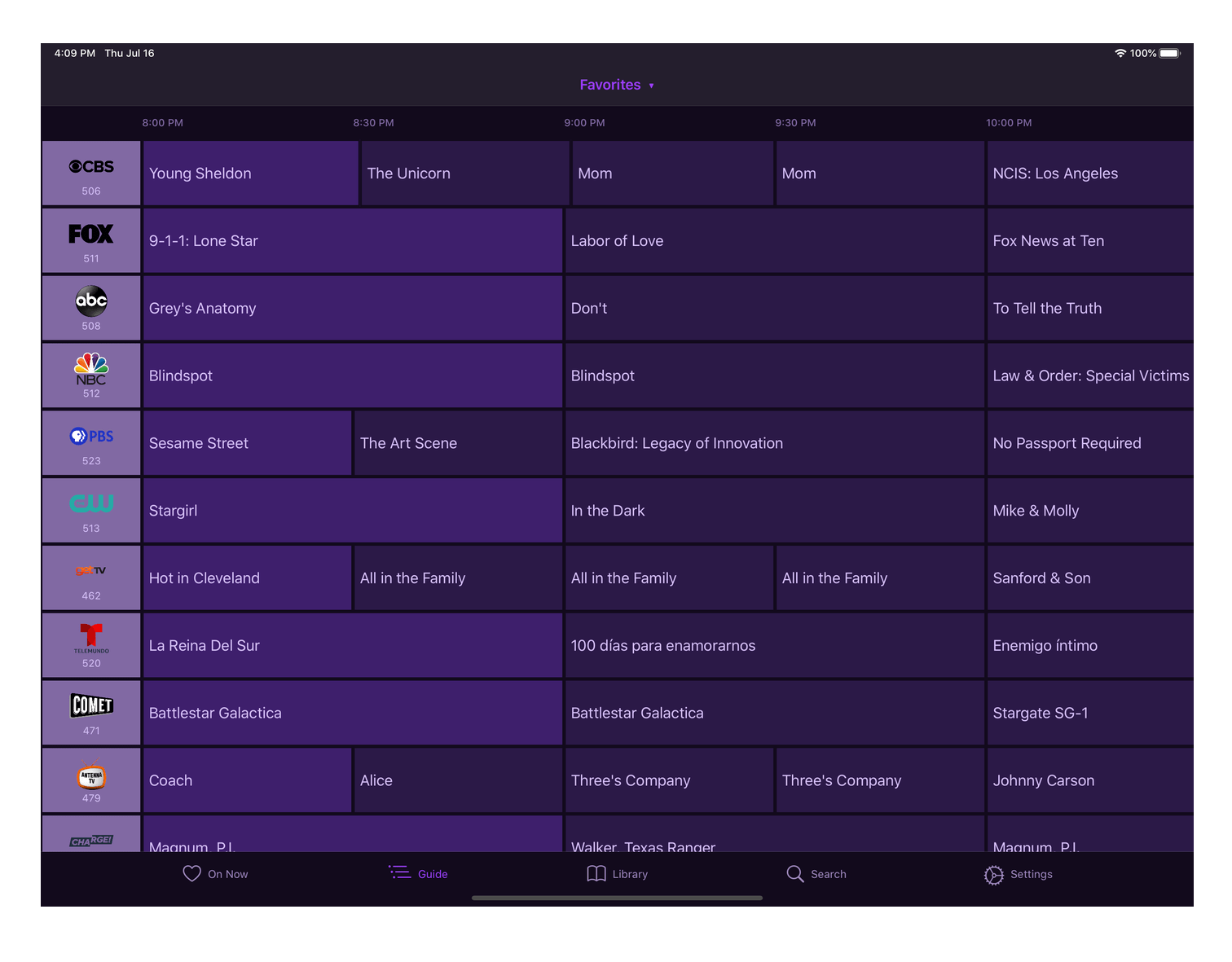
Task: Open The Unicorn program
Action: [465, 174]
